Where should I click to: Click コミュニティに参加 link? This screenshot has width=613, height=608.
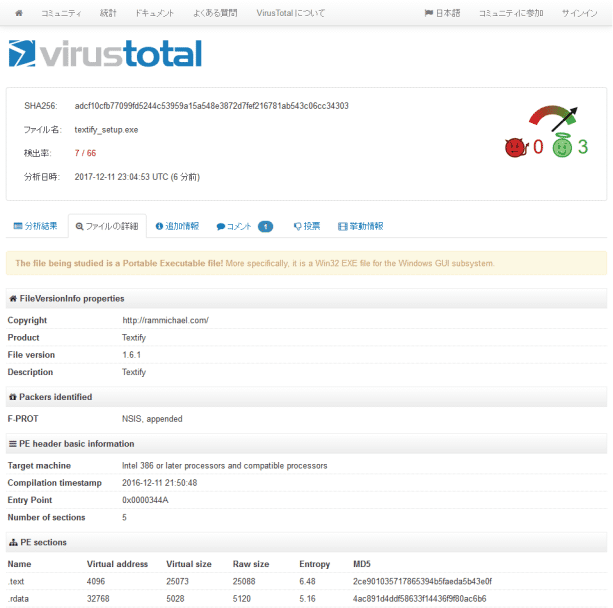(x=511, y=13)
